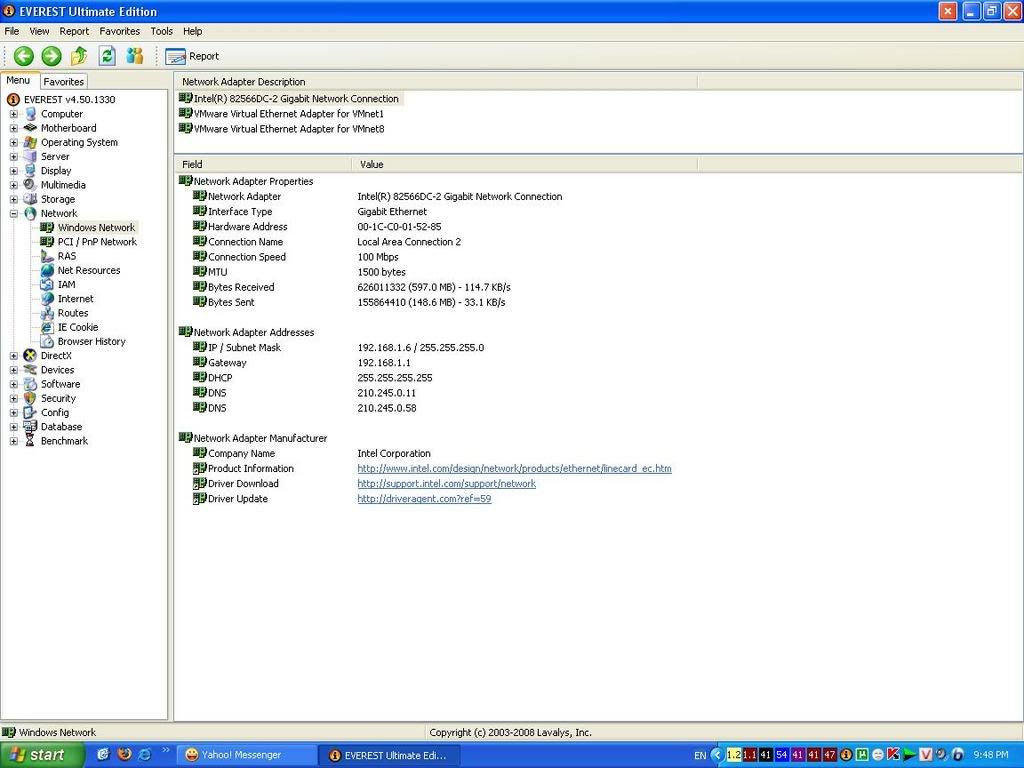Open the driveragent.com Driver Update link
The image size is (1024, 768).
coord(424,498)
